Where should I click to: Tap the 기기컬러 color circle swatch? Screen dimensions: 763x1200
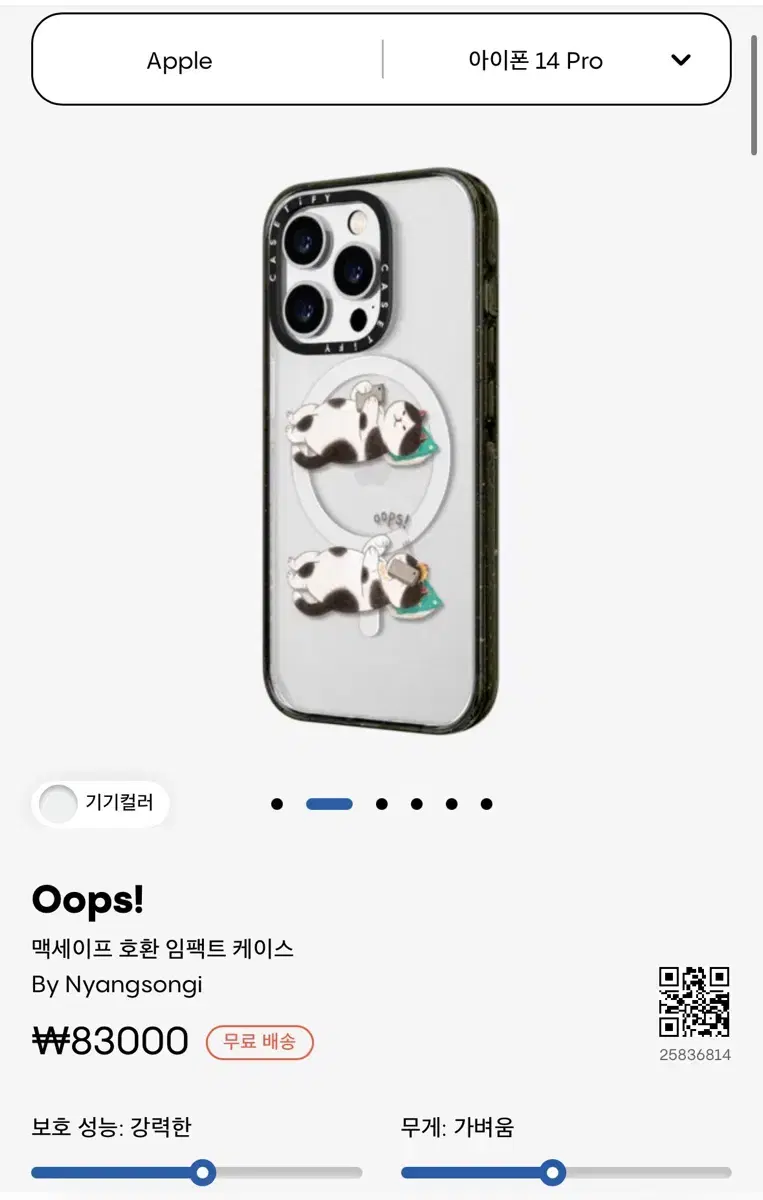coord(58,804)
